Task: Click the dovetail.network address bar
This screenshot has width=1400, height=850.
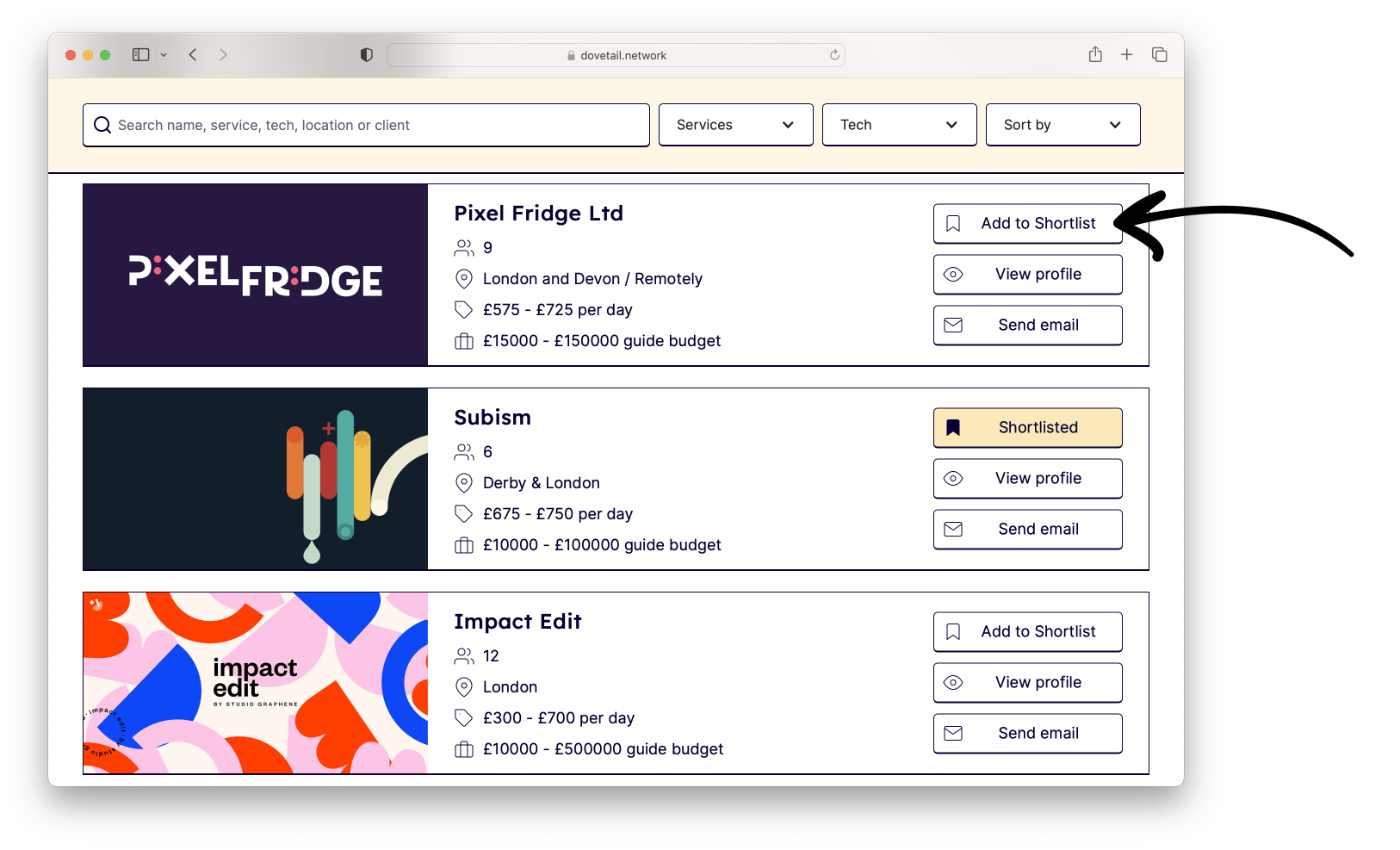Action: click(x=616, y=55)
